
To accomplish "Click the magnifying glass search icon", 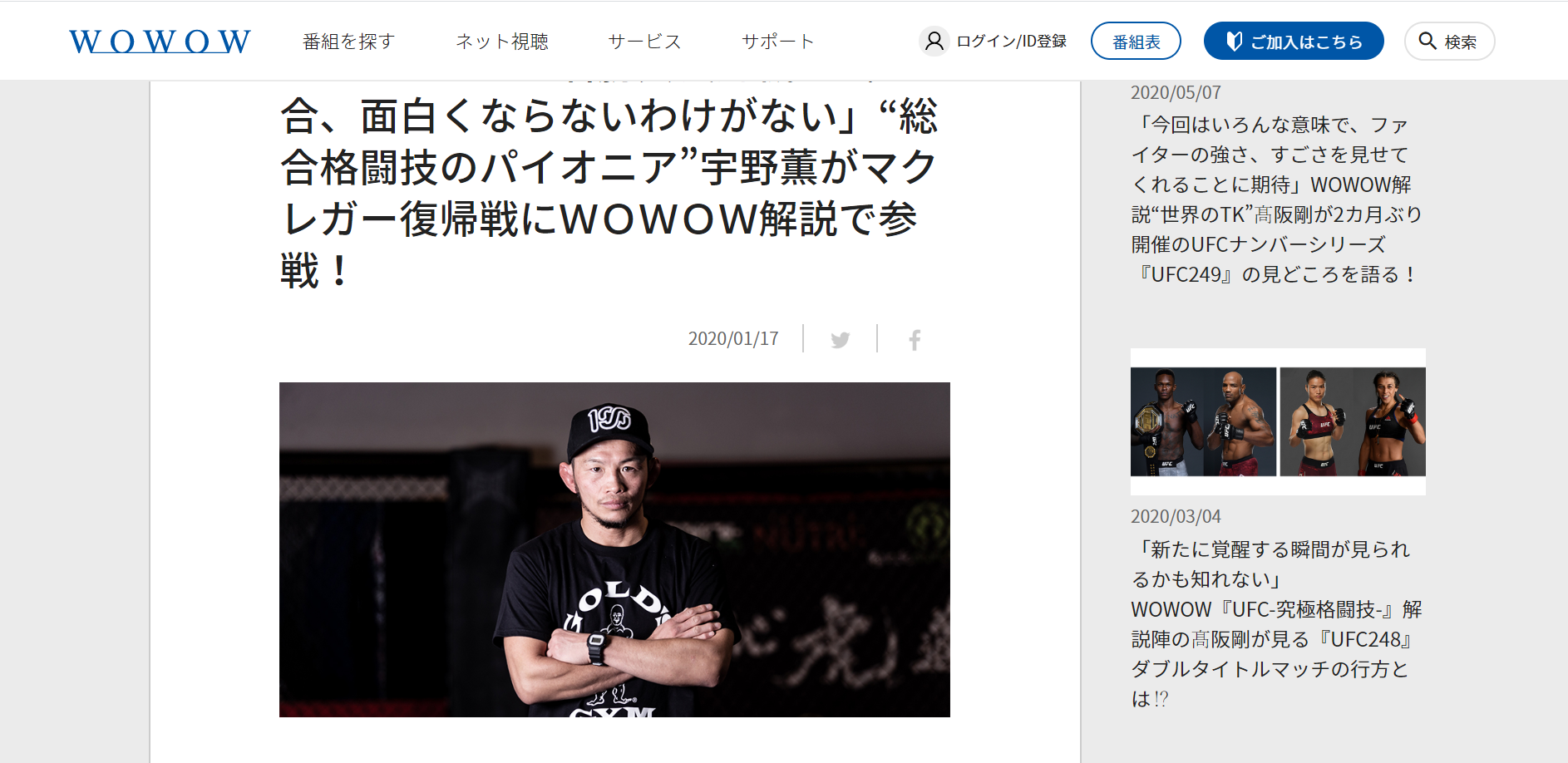I will pyautogui.click(x=1427, y=41).
